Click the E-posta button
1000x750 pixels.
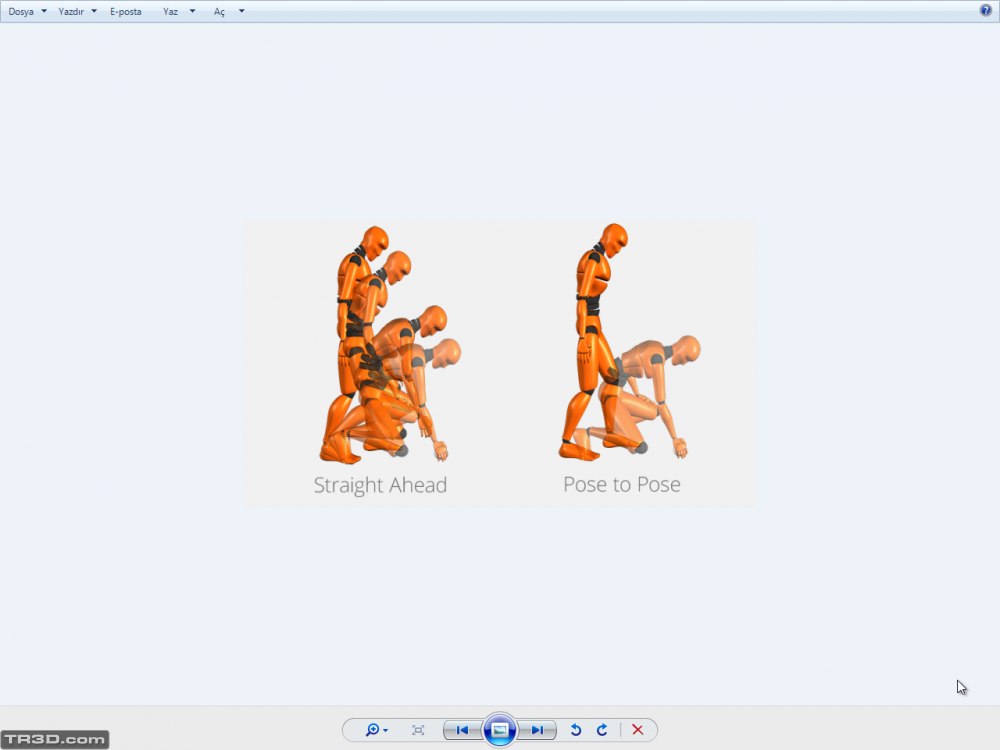(126, 12)
